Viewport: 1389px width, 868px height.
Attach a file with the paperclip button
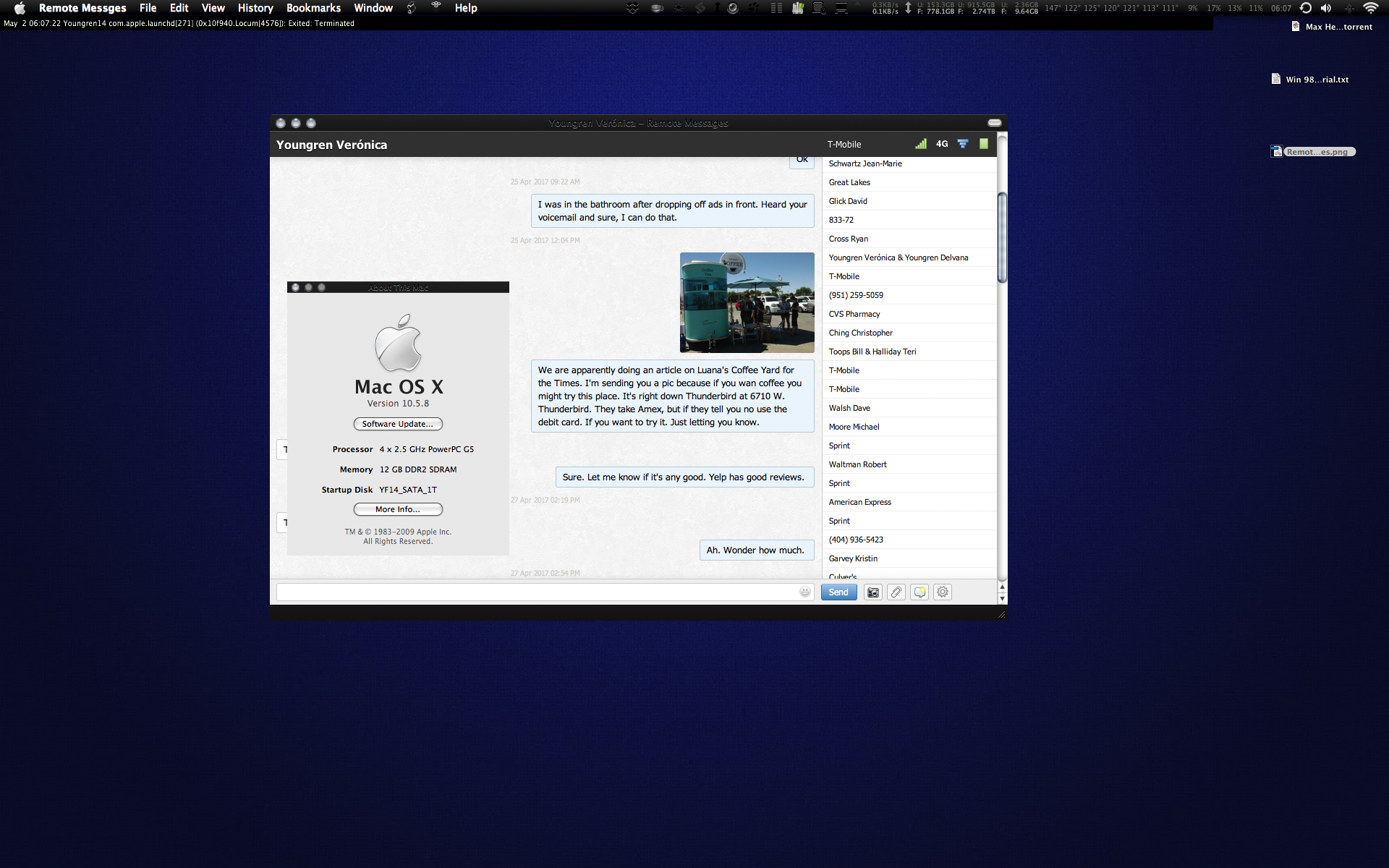[x=896, y=592]
